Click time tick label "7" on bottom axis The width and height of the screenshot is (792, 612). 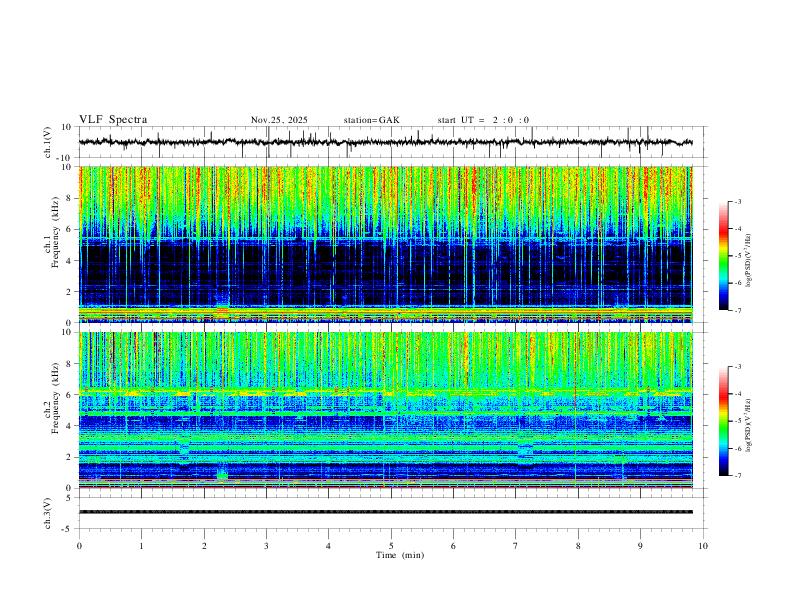tap(516, 546)
